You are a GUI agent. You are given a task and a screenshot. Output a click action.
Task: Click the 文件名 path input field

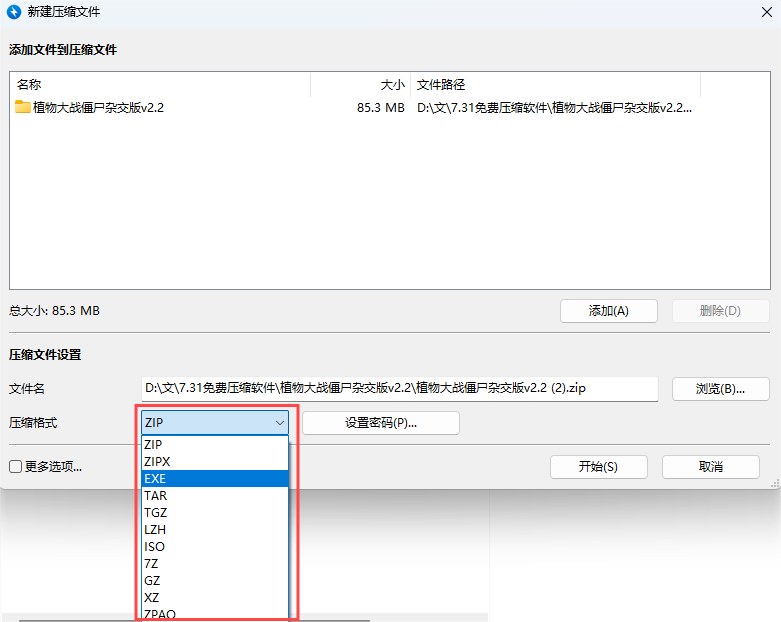point(399,388)
